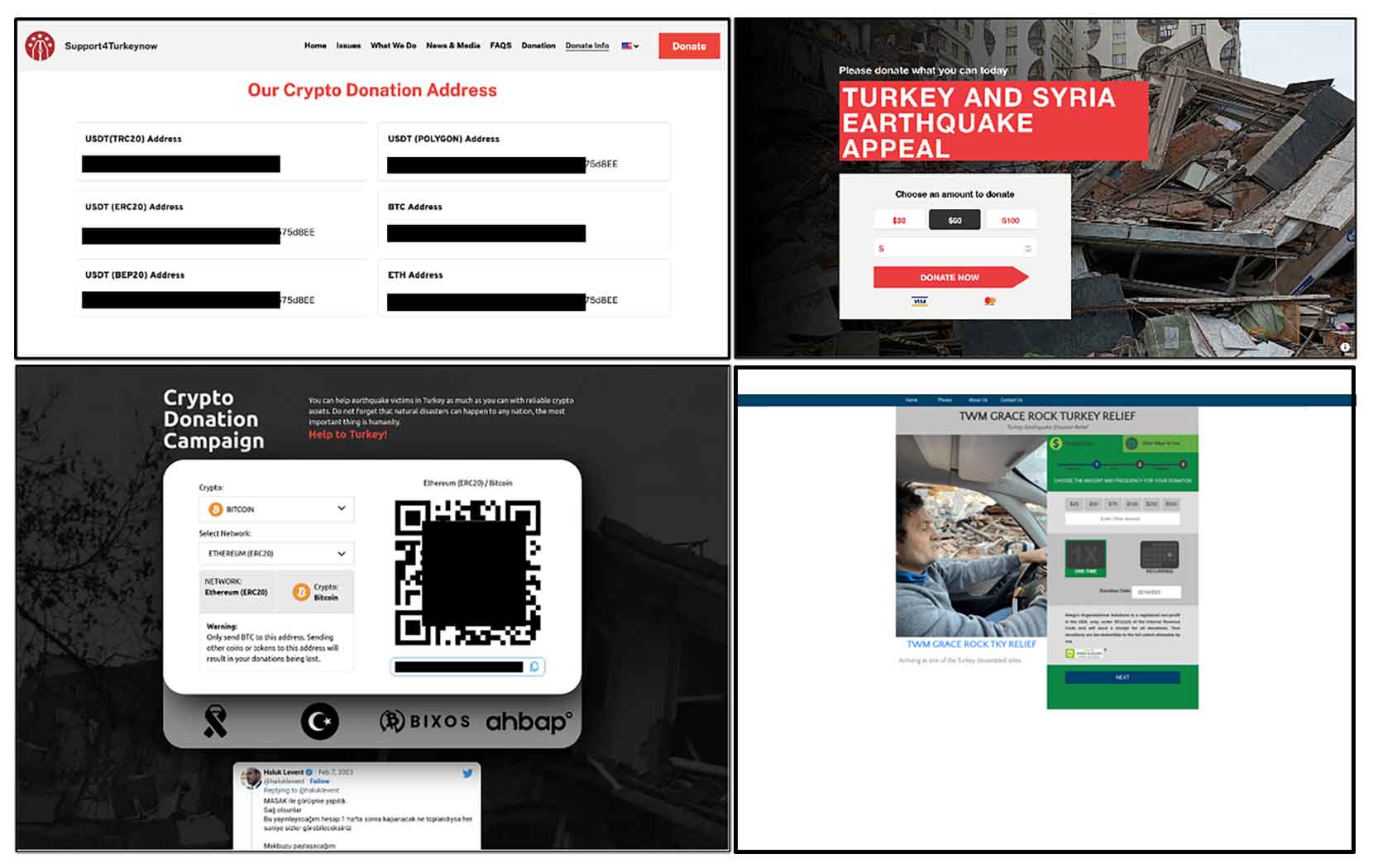Select the dark $50 amount on Earthquake Appeal
Viewport: 1373px width, 868px height.
click(x=954, y=220)
